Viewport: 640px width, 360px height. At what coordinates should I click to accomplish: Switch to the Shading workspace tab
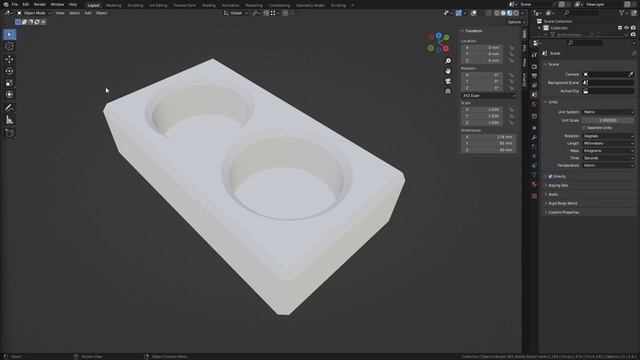pyautogui.click(x=209, y=5)
